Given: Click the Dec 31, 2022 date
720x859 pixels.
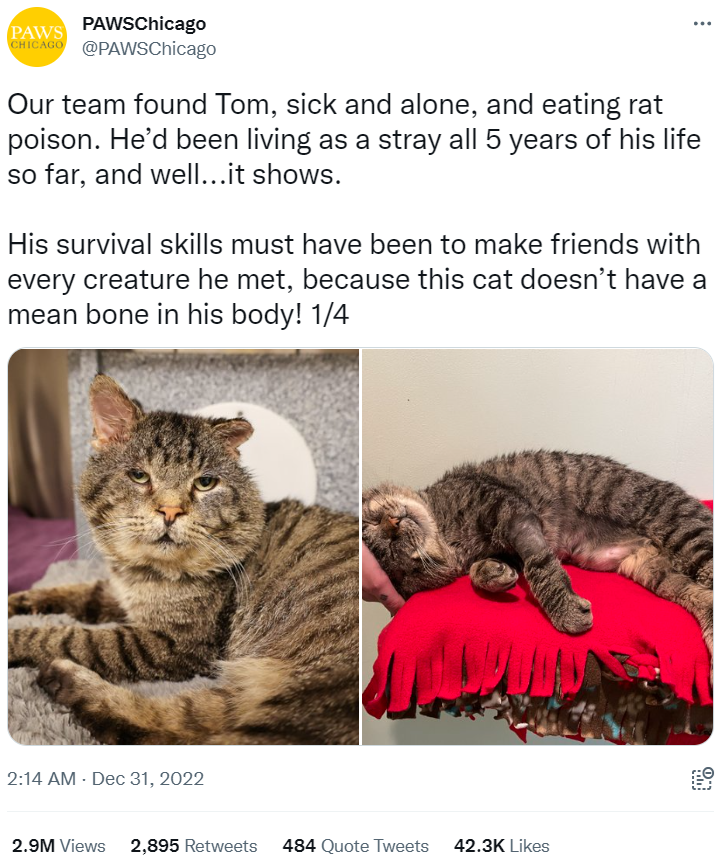Looking at the screenshot, I should (x=148, y=778).
